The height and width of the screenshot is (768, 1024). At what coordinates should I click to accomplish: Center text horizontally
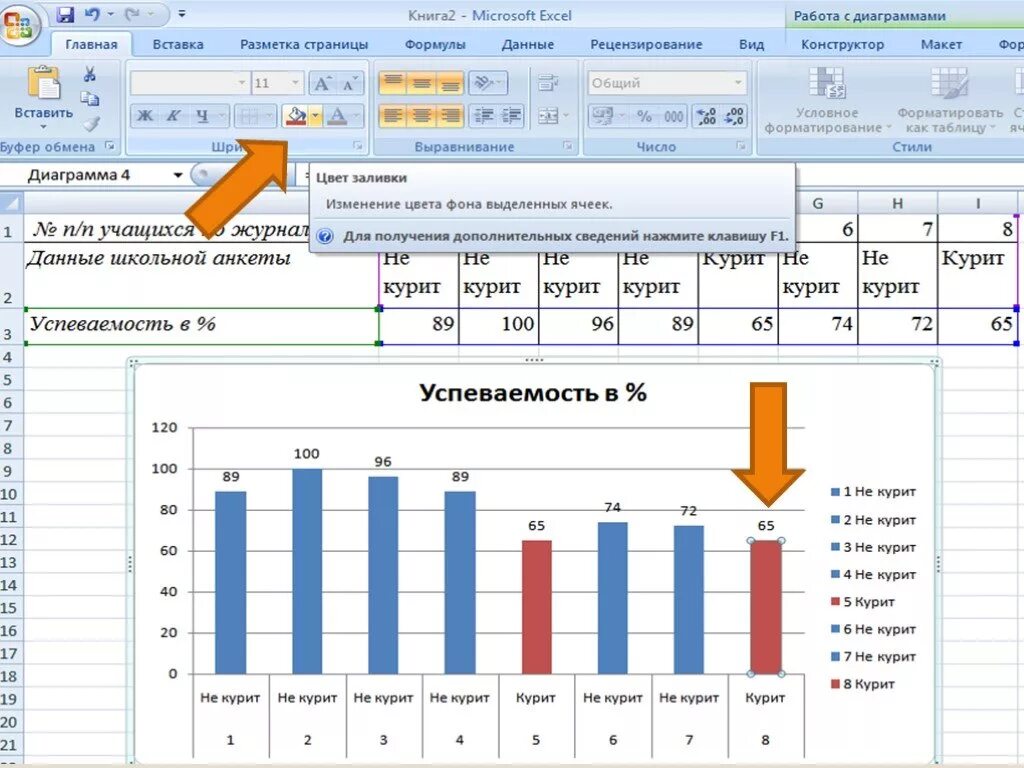[421, 116]
